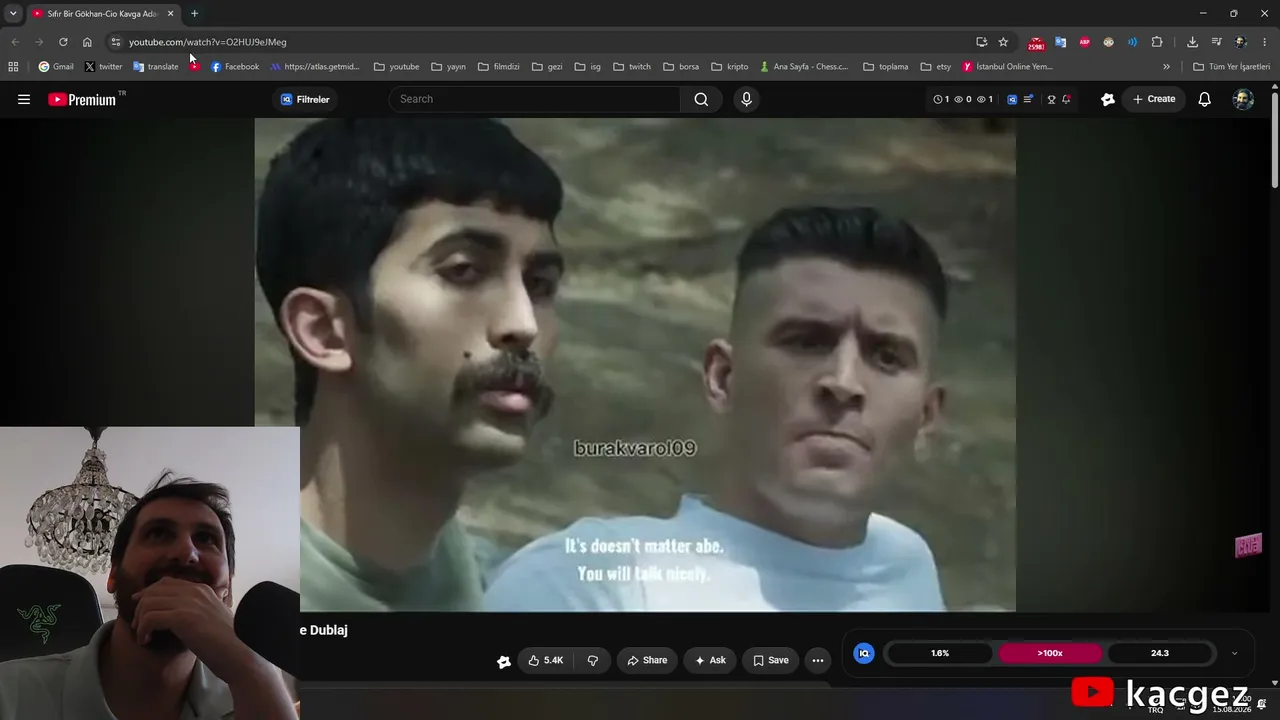The image size is (1280, 720).
Task: Open browser downloads
Action: (x=1192, y=42)
